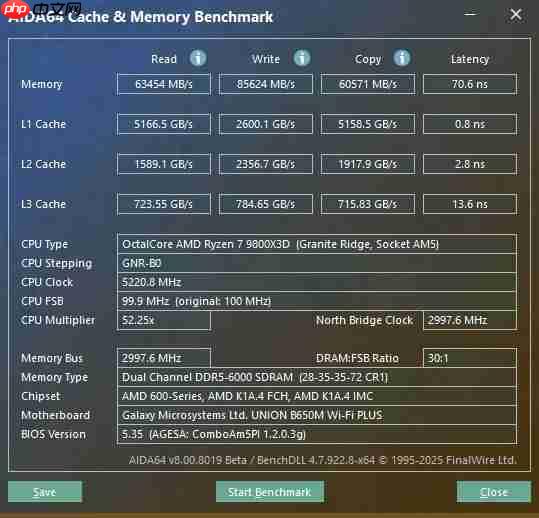
Task: Click the North Bridge Clock label
Action: pyautogui.click(x=364, y=320)
